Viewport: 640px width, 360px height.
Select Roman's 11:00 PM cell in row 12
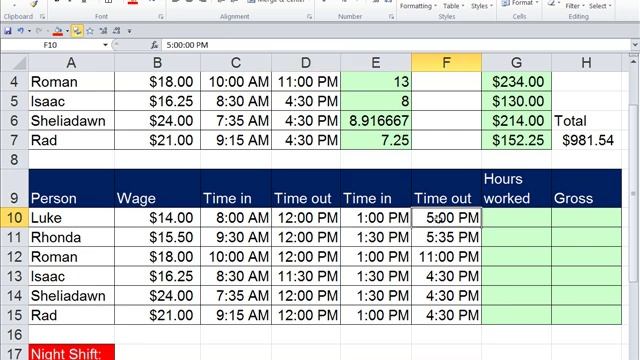point(447,257)
